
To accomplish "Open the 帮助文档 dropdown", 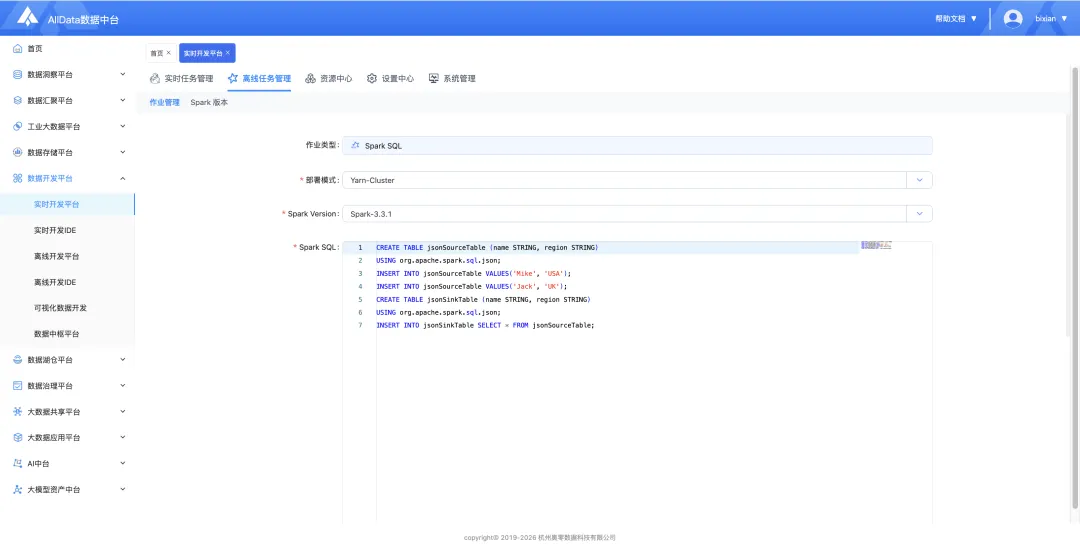I will click(956, 19).
